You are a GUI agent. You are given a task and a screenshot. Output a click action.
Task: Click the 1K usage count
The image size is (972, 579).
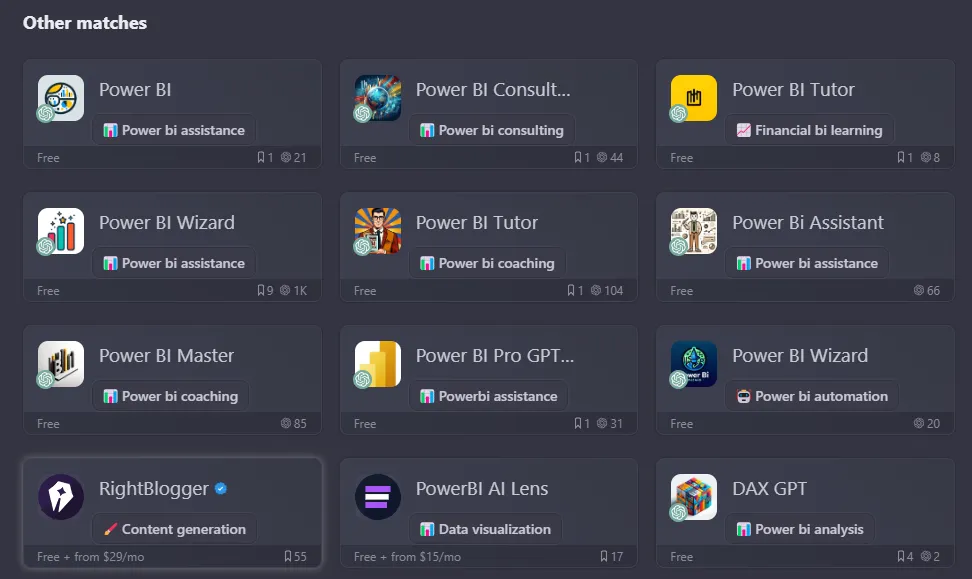coord(300,290)
